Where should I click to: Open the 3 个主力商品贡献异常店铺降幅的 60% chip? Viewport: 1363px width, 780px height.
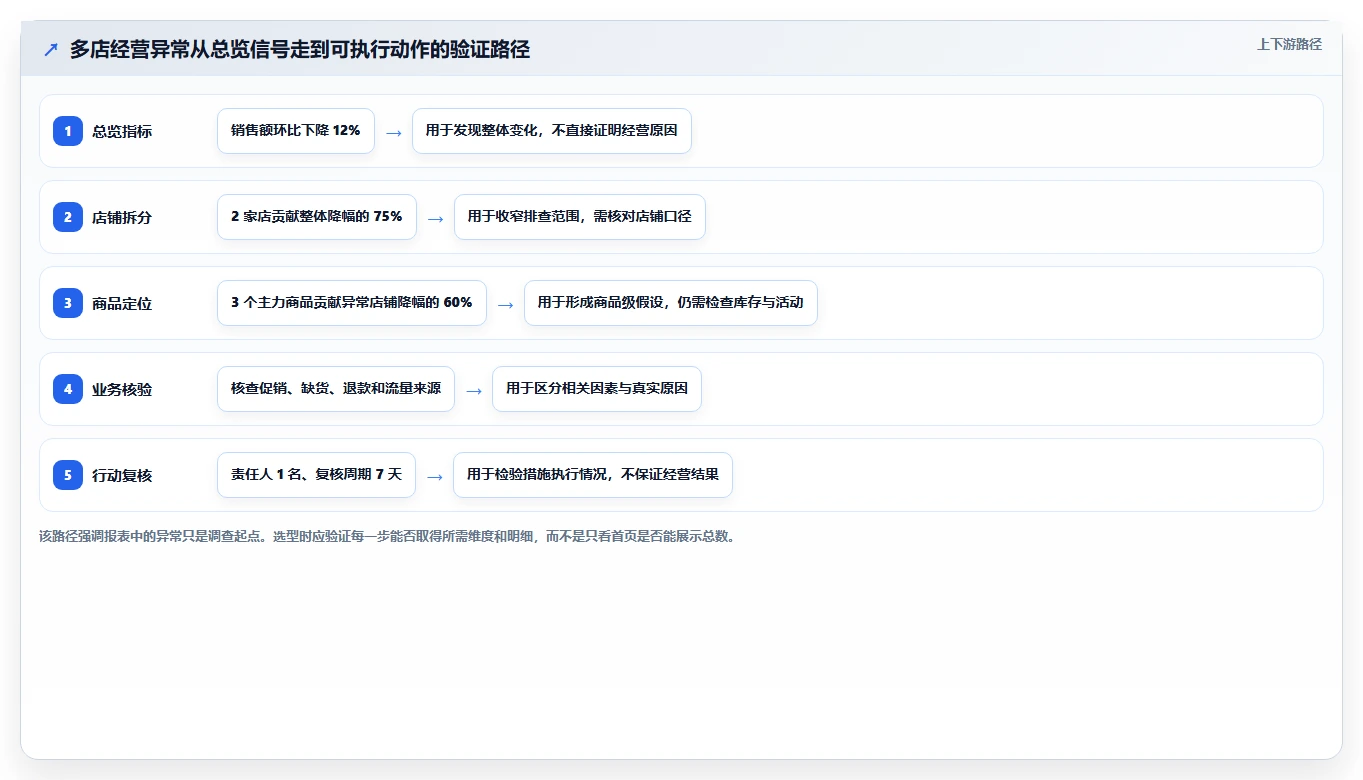tap(352, 303)
